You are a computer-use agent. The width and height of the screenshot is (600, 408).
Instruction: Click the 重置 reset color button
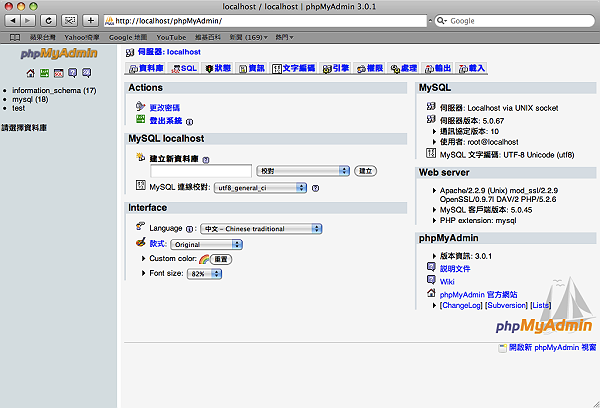point(221,259)
